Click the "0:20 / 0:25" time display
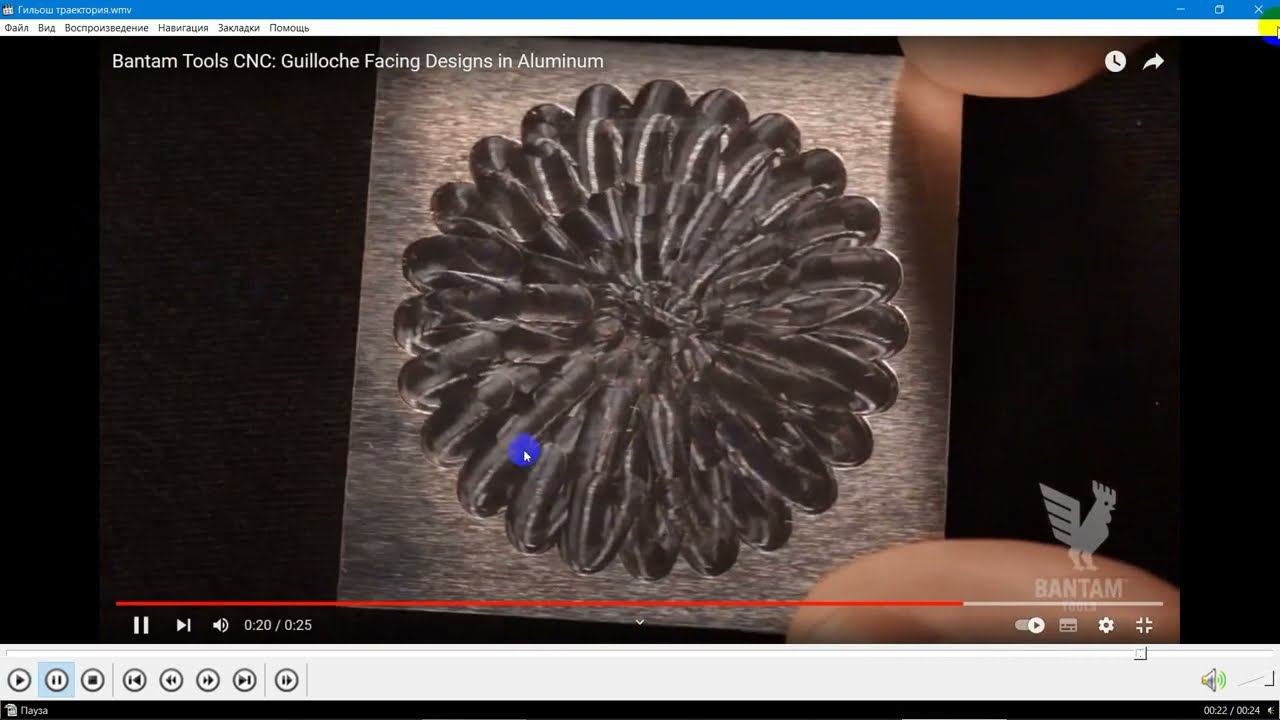The height and width of the screenshot is (720, 1280). click(278, 625)
